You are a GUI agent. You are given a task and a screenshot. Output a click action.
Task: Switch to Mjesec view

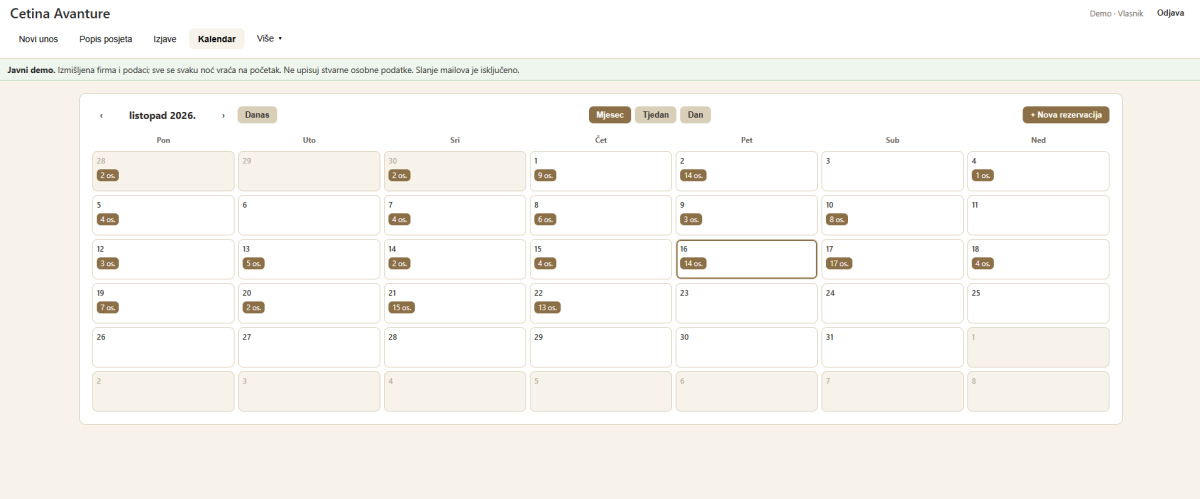coord(610,115)
